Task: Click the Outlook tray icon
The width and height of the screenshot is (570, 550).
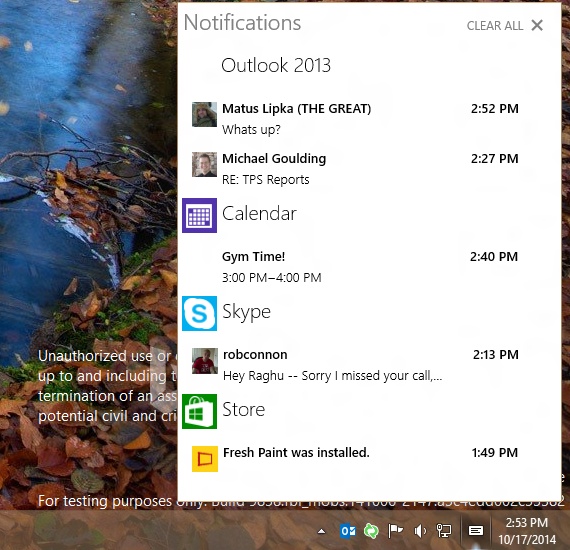Action: tap(348, 531)
